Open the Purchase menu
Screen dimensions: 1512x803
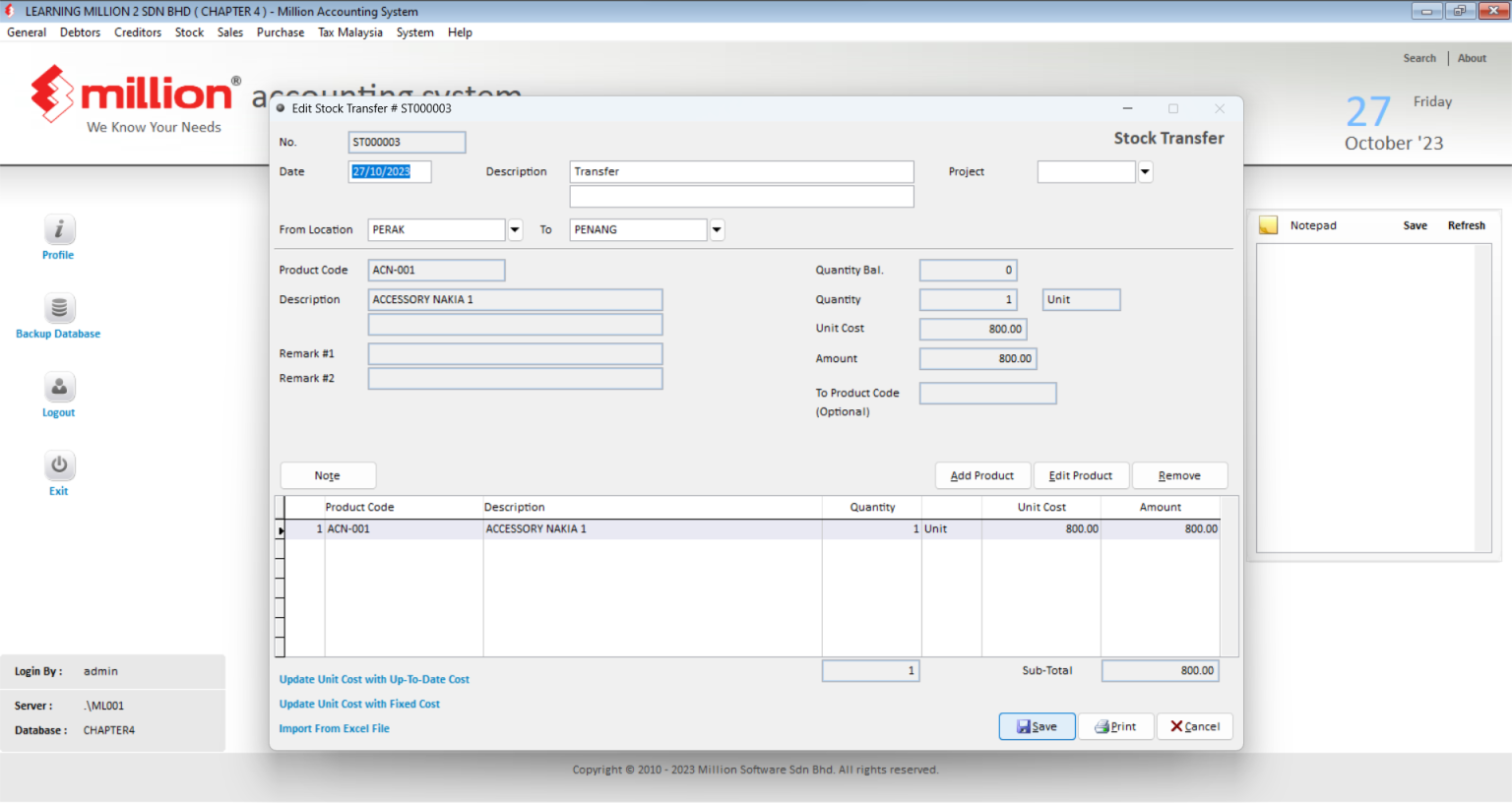click(281, 32)
